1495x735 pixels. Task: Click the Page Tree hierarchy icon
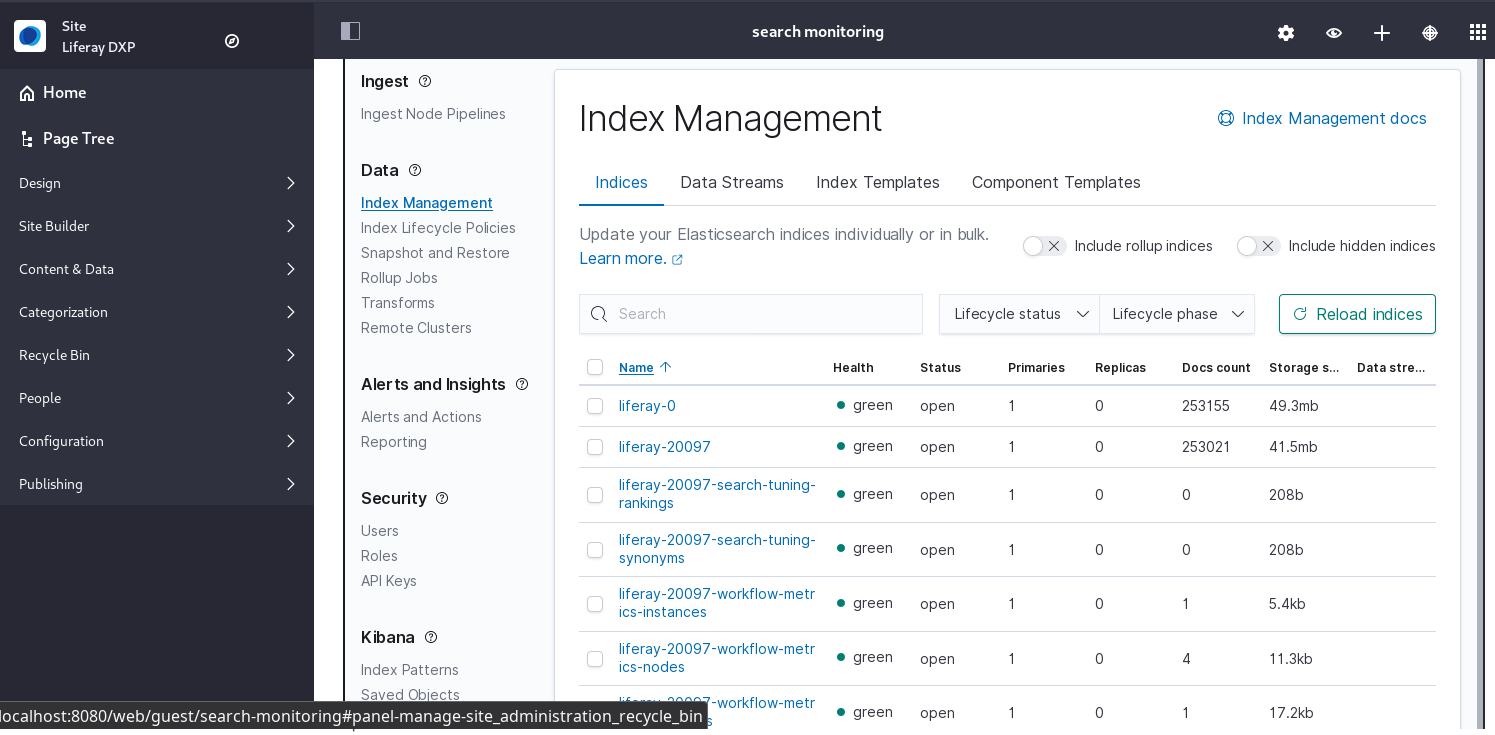[27, 139]
